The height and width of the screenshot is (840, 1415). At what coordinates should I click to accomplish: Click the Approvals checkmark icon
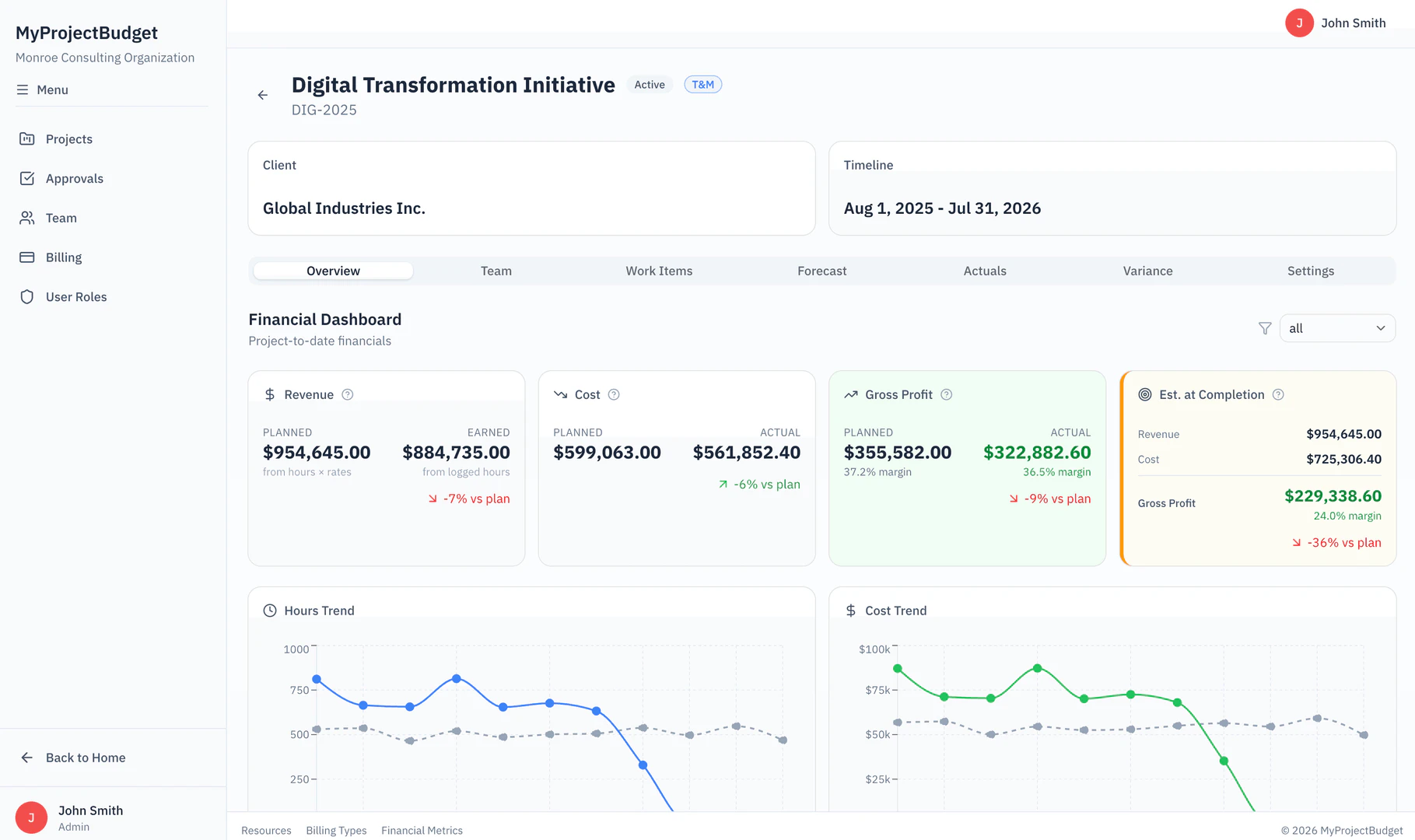pyautogui.click(x=27, y=178)
